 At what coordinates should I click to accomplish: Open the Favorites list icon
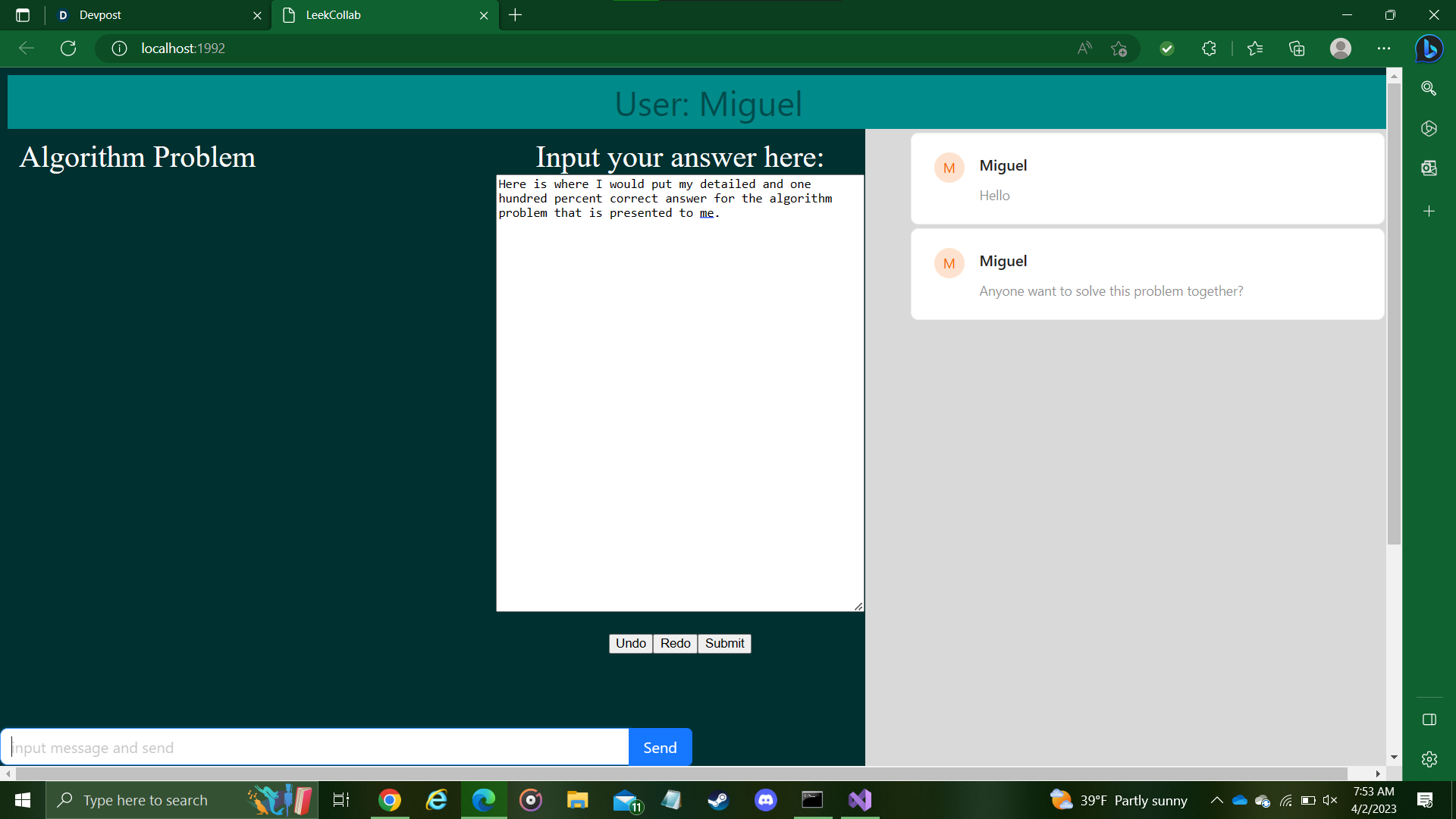coord(1255,49)
